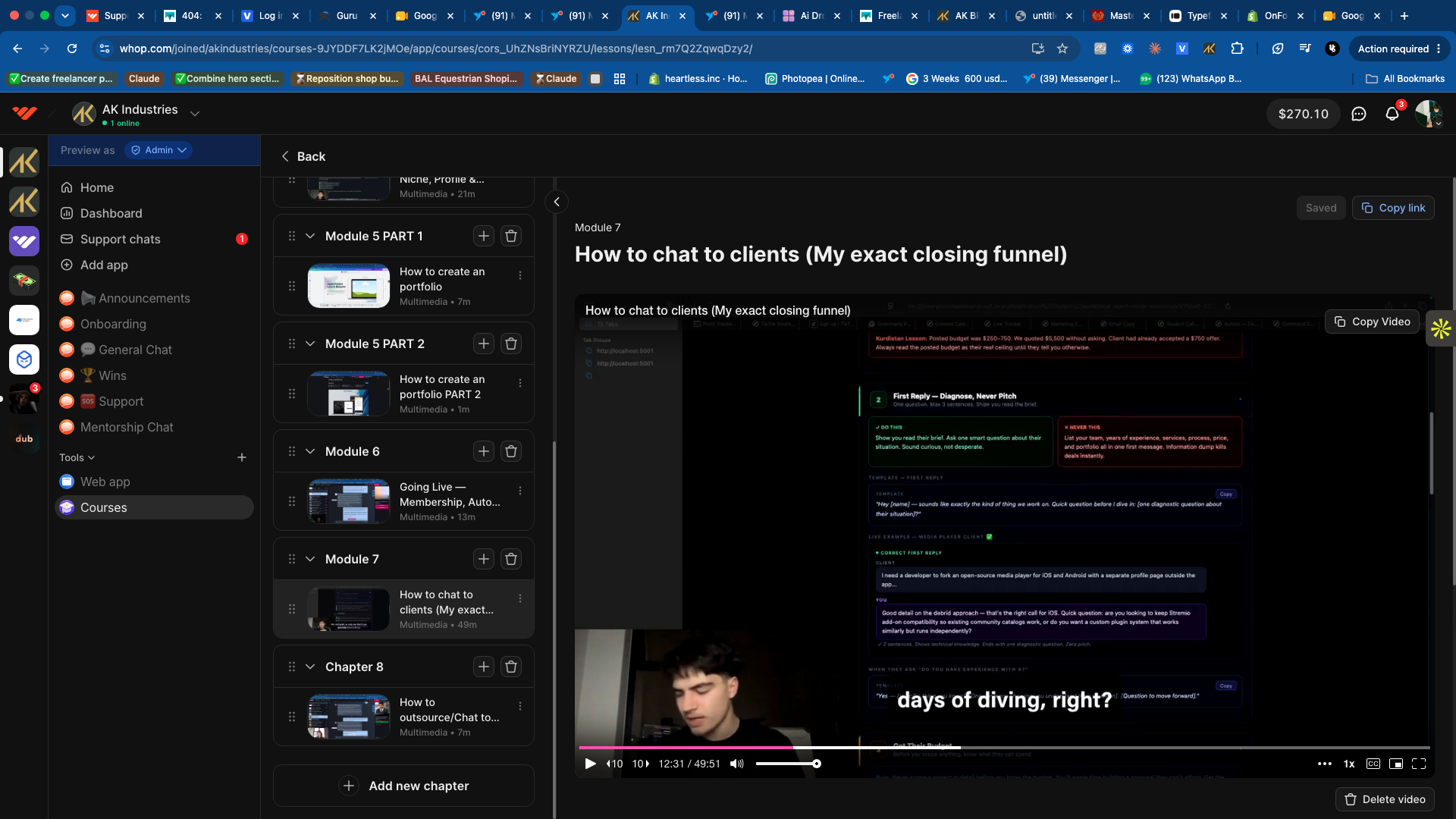The height and width of the screenshot is (819, 1456).
Task: Toggle closed captions on video
Action: click(x=1373, y=764)
